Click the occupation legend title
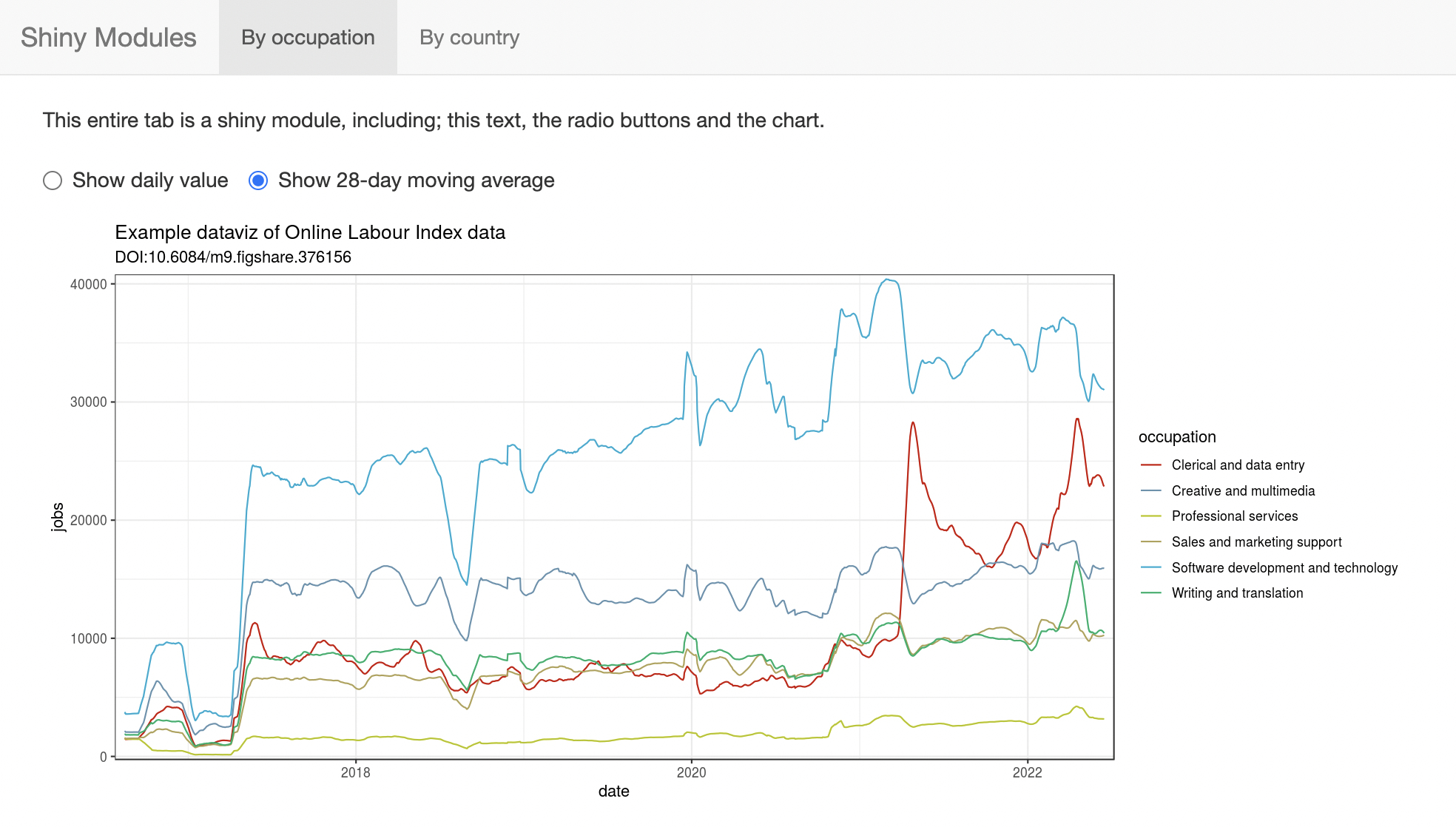 coord(1177,437)
